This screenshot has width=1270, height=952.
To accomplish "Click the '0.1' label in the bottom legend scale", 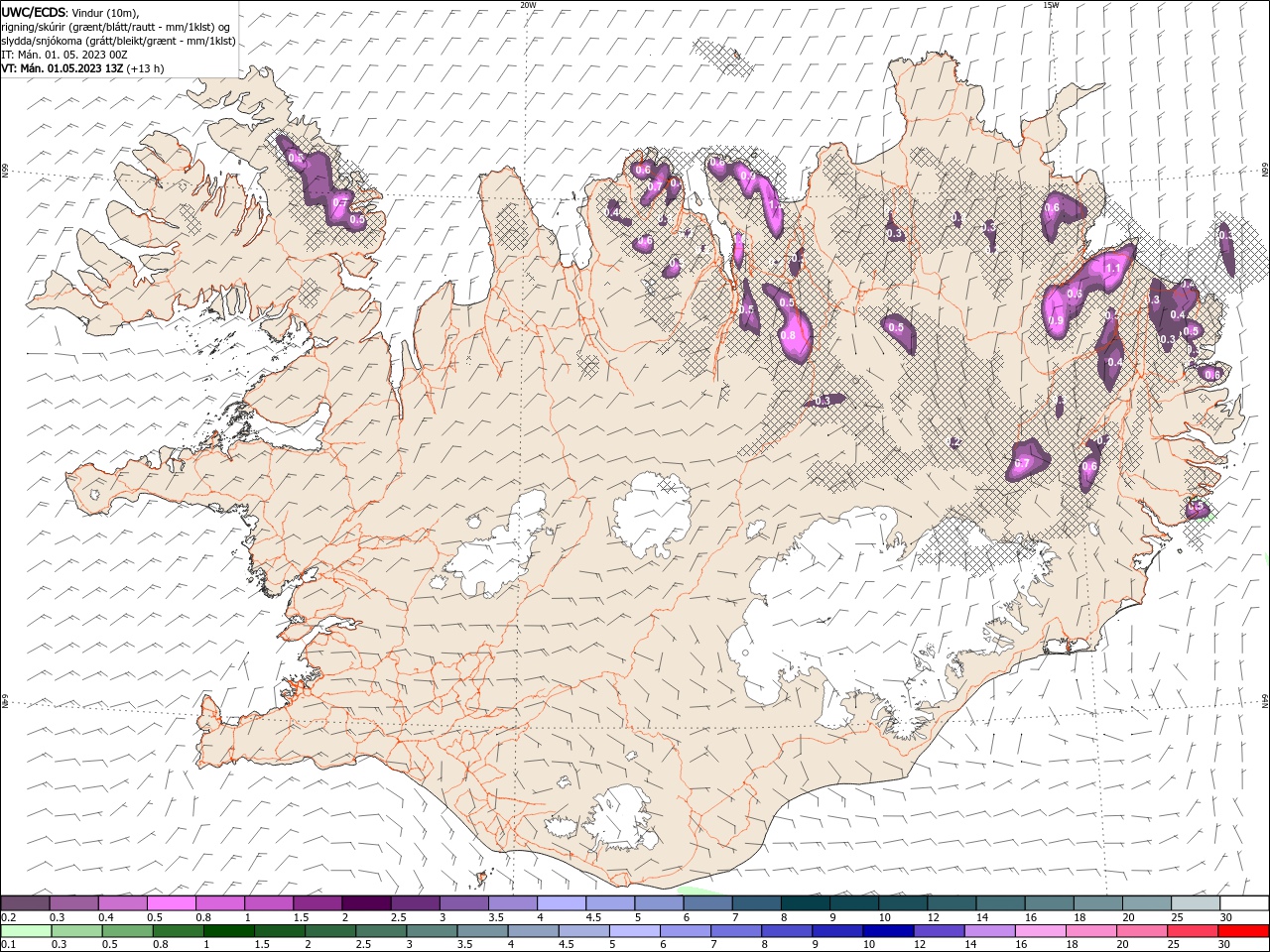I will (x=7, y=945).
